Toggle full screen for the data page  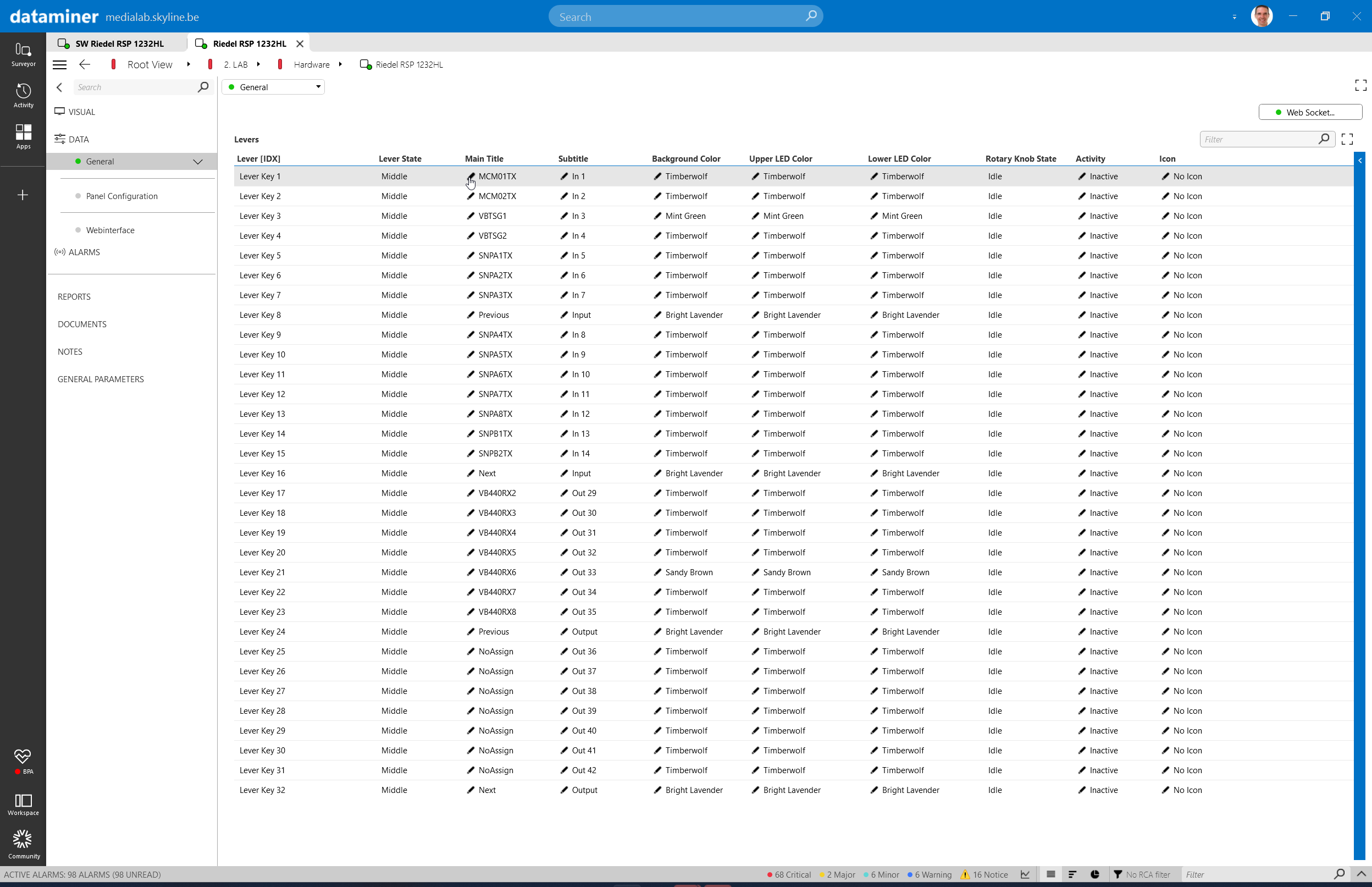[x=1360, y=85]
